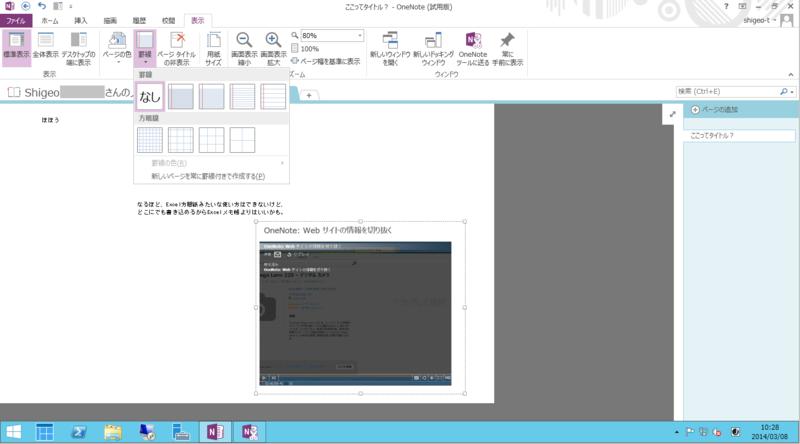Click the search magnifier icon
Image resolution: width=800 pixels, height=444 pixels.
click(784, 91)
